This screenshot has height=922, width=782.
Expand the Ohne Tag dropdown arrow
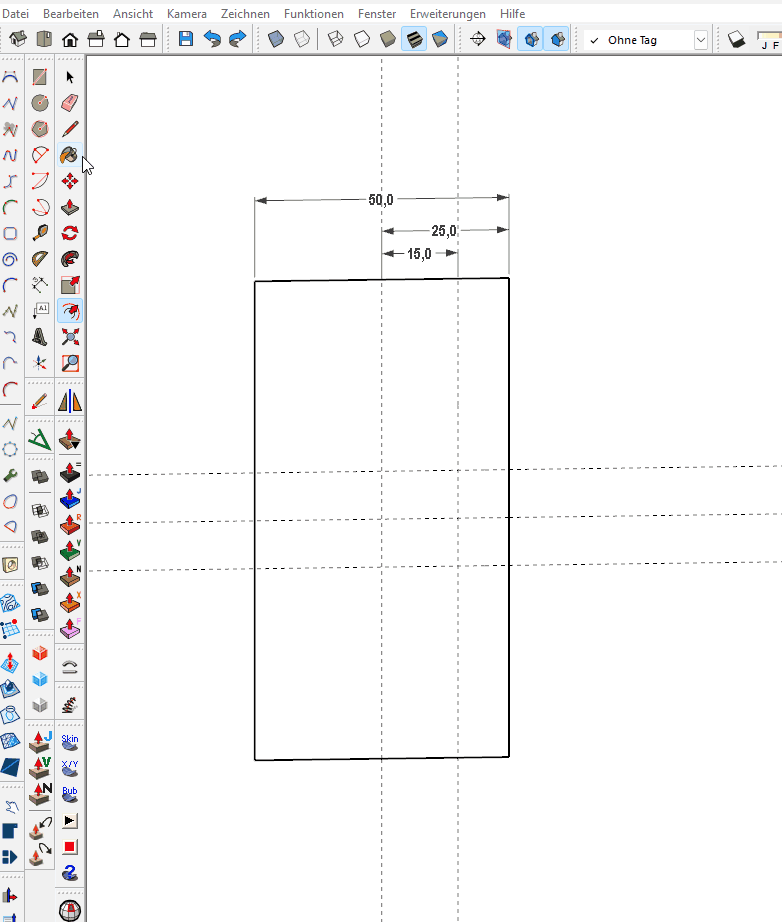(x=700, y=40)
